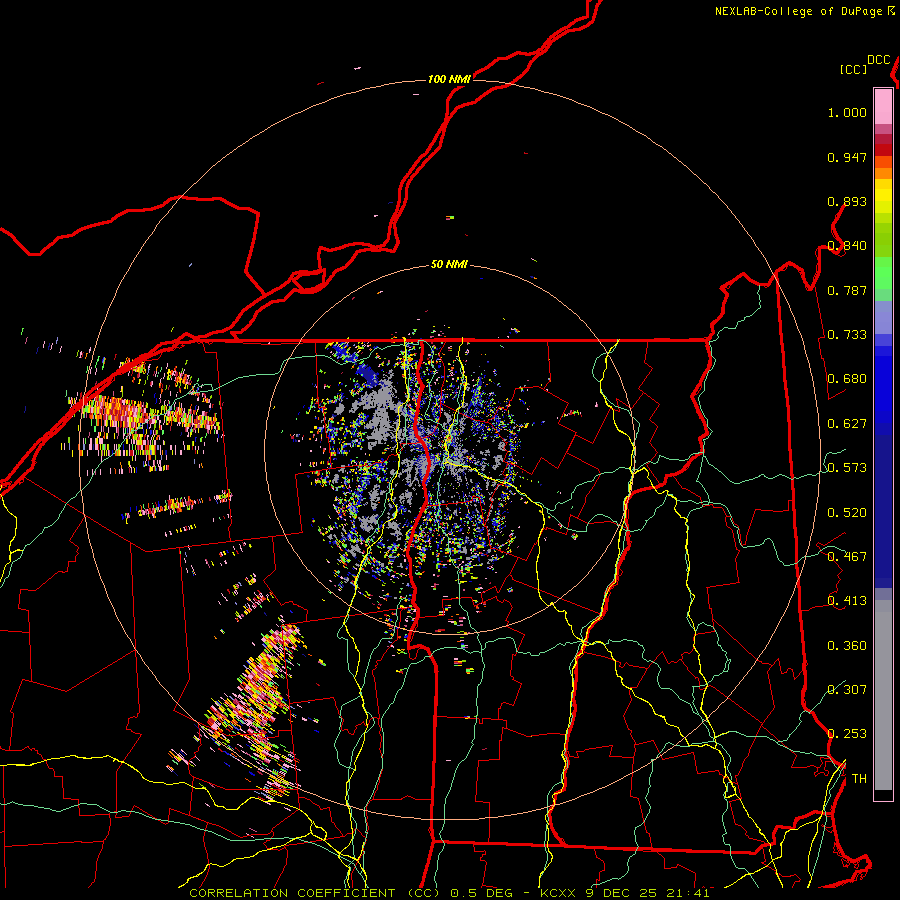Select the 0.253 scale value
This screenshot has width=900, height=900.
(x=847, y=734)
